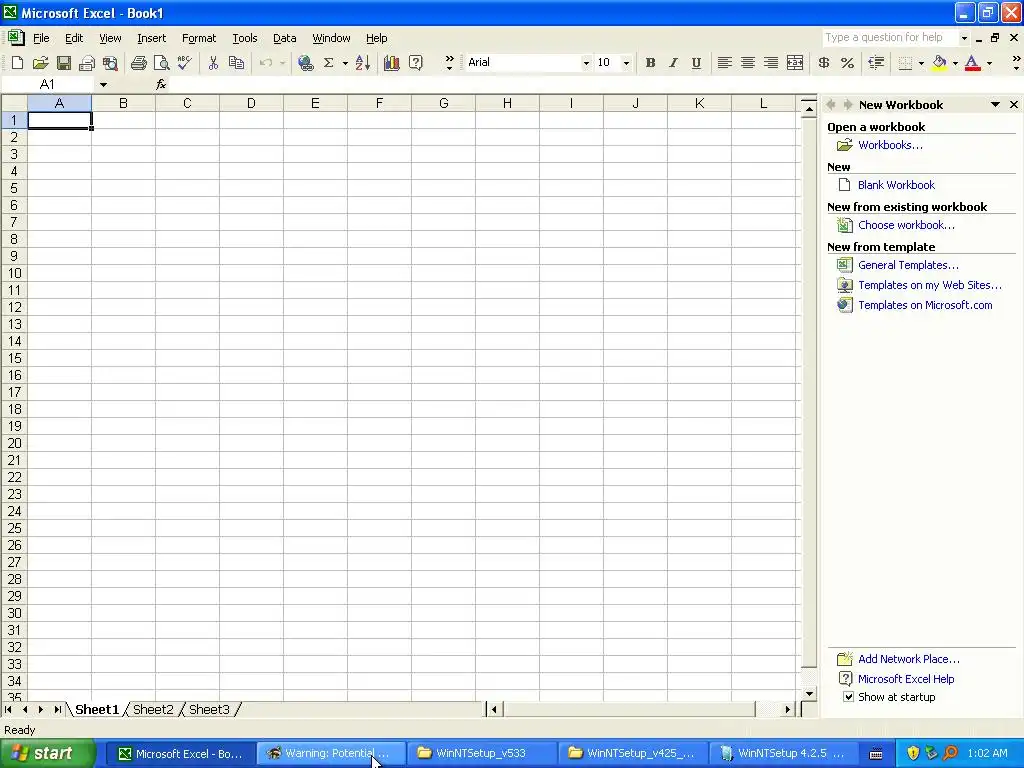Click the Copy icon
1024x768 pixels.
236,63
